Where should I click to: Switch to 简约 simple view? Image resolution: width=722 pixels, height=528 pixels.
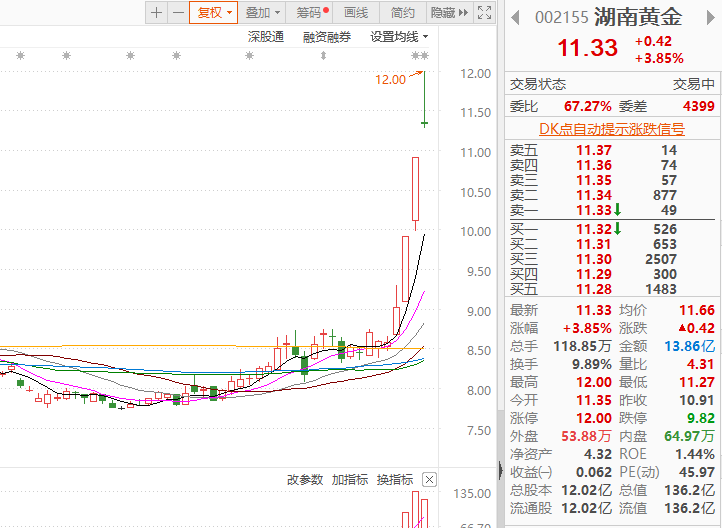[403, 13]
